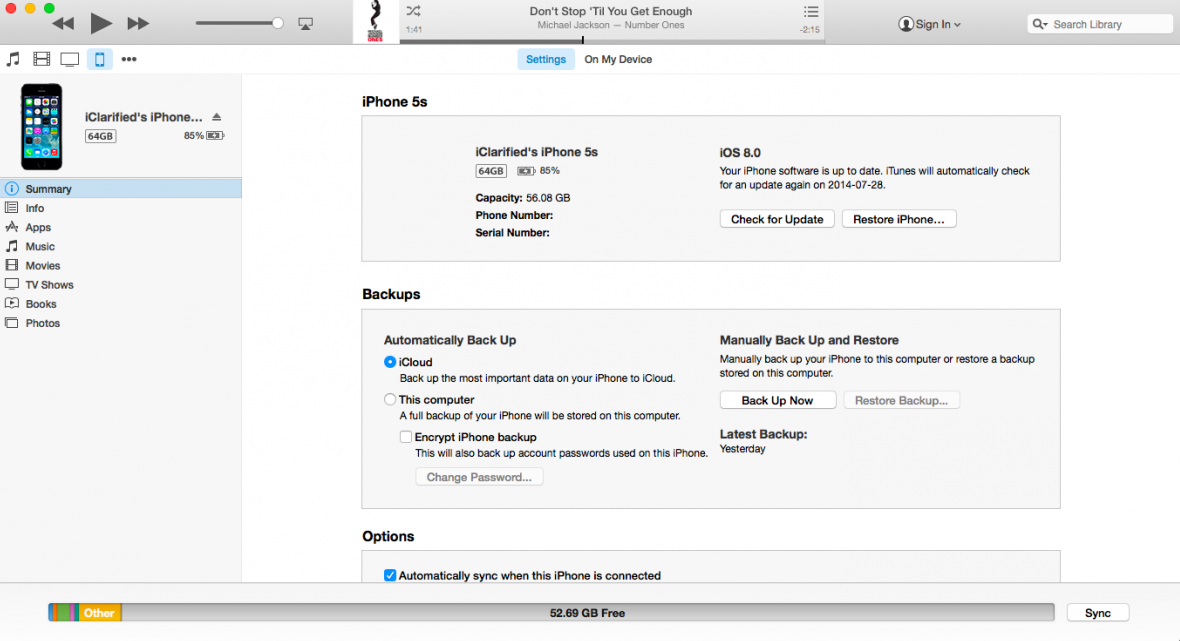This screenshot has height=641, width=1180.
Task: Click the 52.69 GB Free storage bar
Action: (x=587, y=612)
